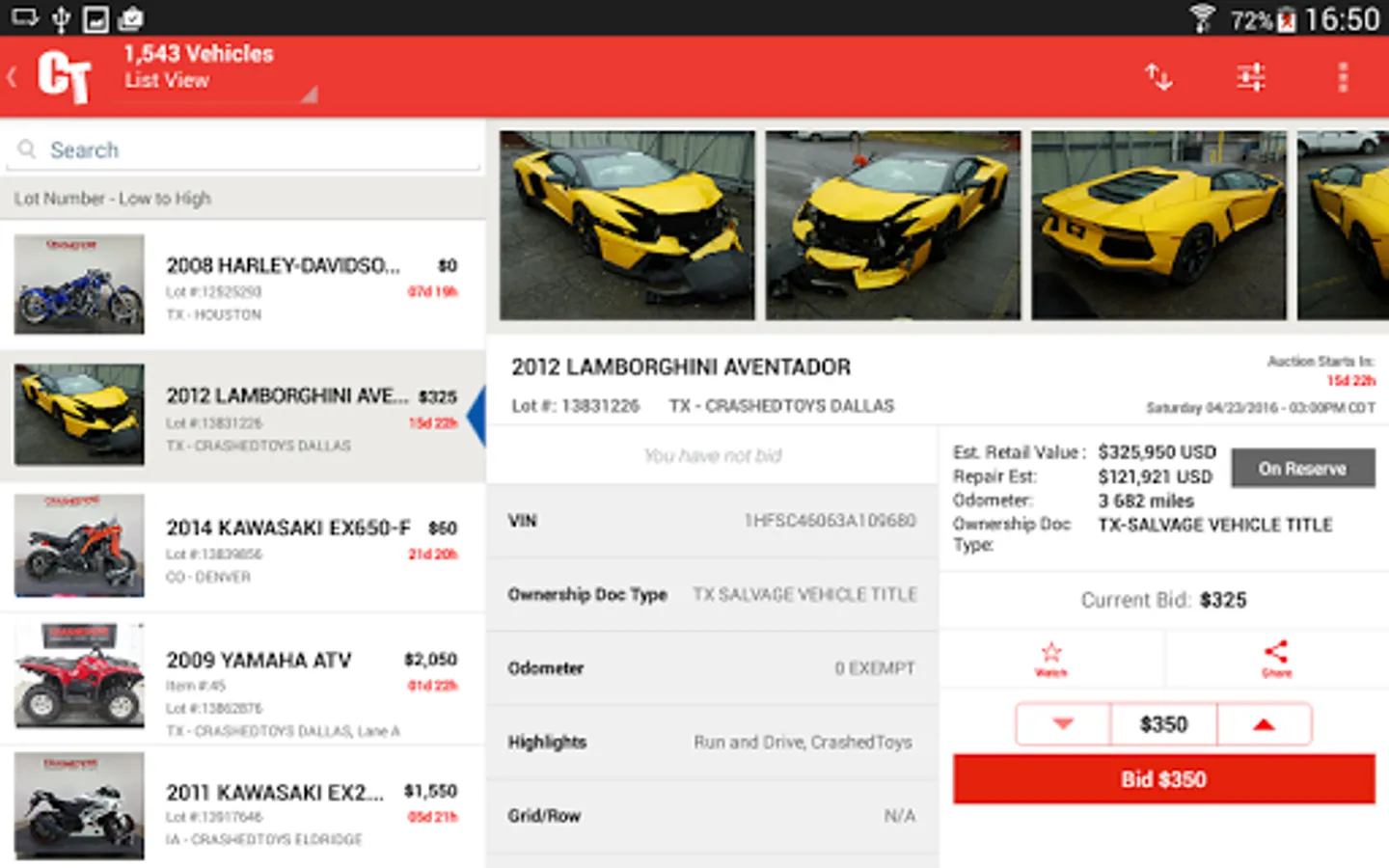Click the Current Bid $325 text
This screenshot has width=1389, height=868.
click(x=1164, y=600)
